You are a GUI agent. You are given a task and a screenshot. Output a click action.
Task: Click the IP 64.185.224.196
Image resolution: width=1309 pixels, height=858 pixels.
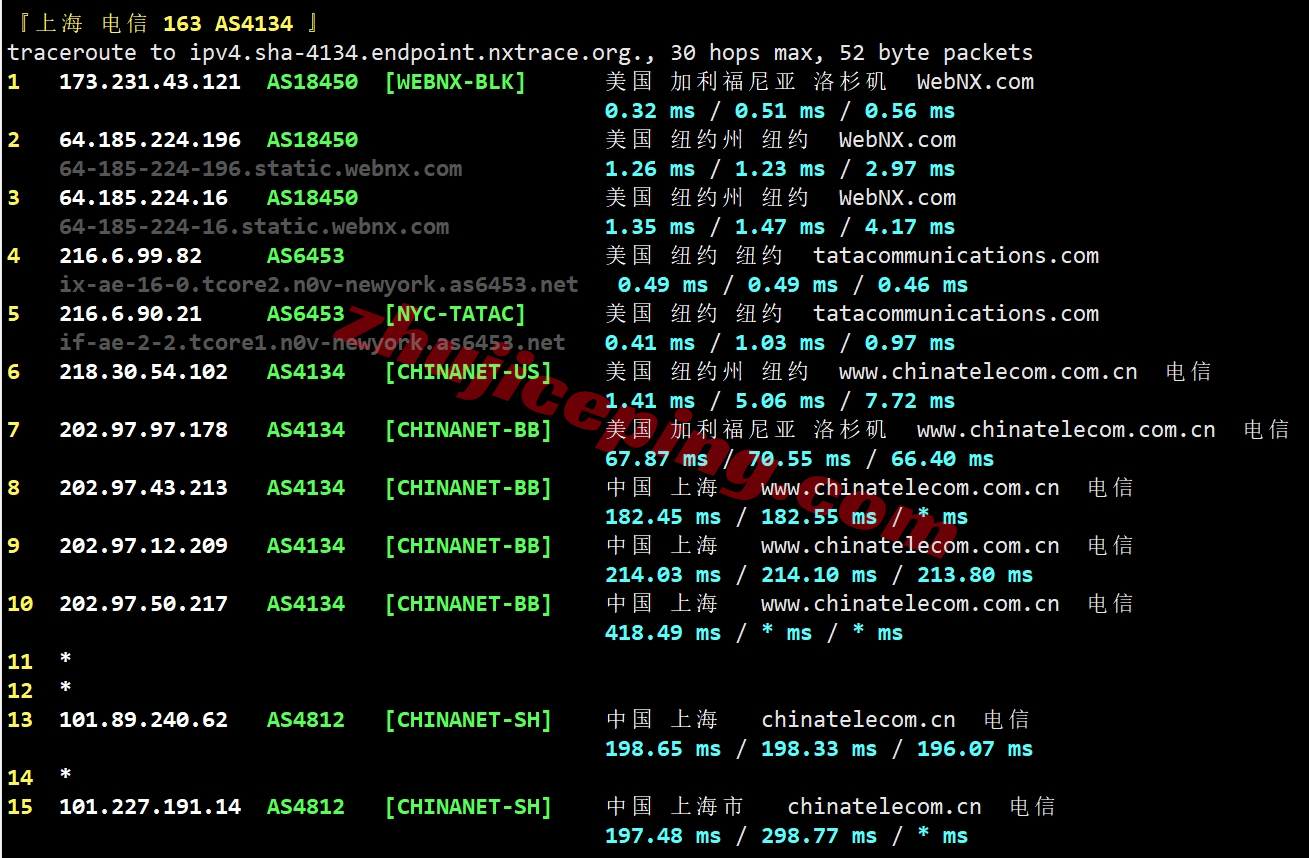coord(150,140)
